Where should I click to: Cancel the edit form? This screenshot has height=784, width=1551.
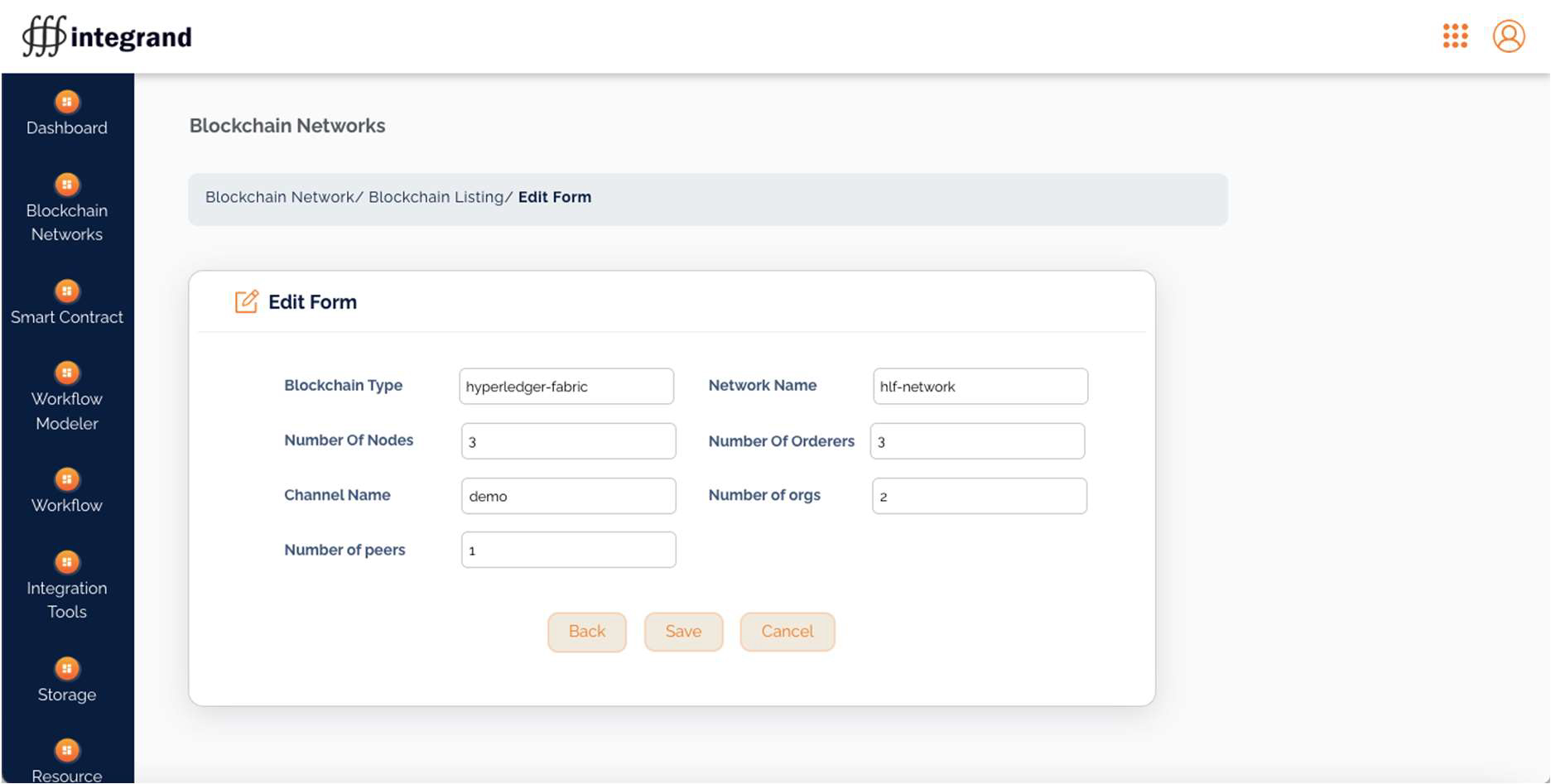point(787,632)
